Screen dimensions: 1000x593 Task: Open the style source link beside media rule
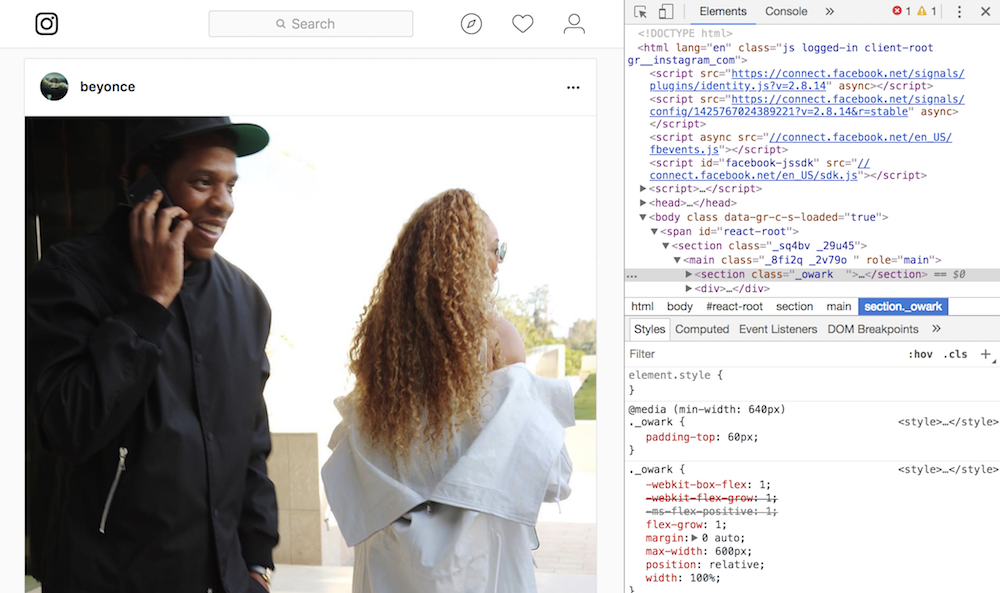pyautogui.click(x=948, y=421)
